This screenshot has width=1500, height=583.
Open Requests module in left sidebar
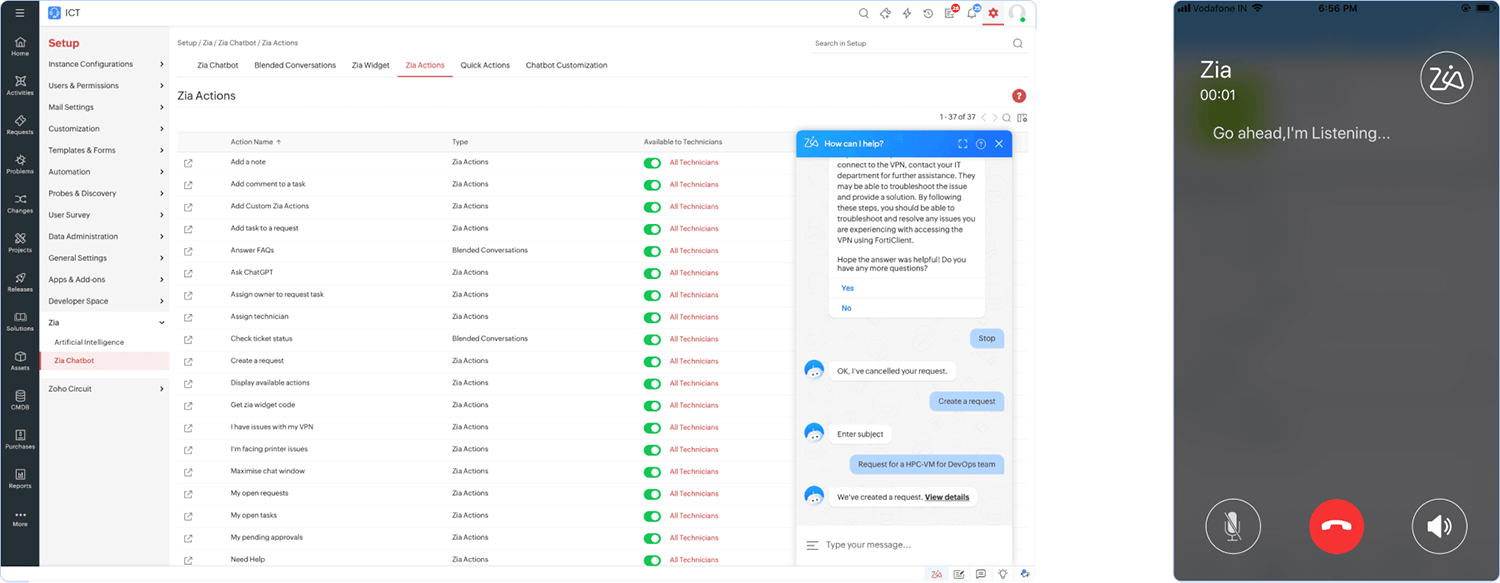pos(20,125)
